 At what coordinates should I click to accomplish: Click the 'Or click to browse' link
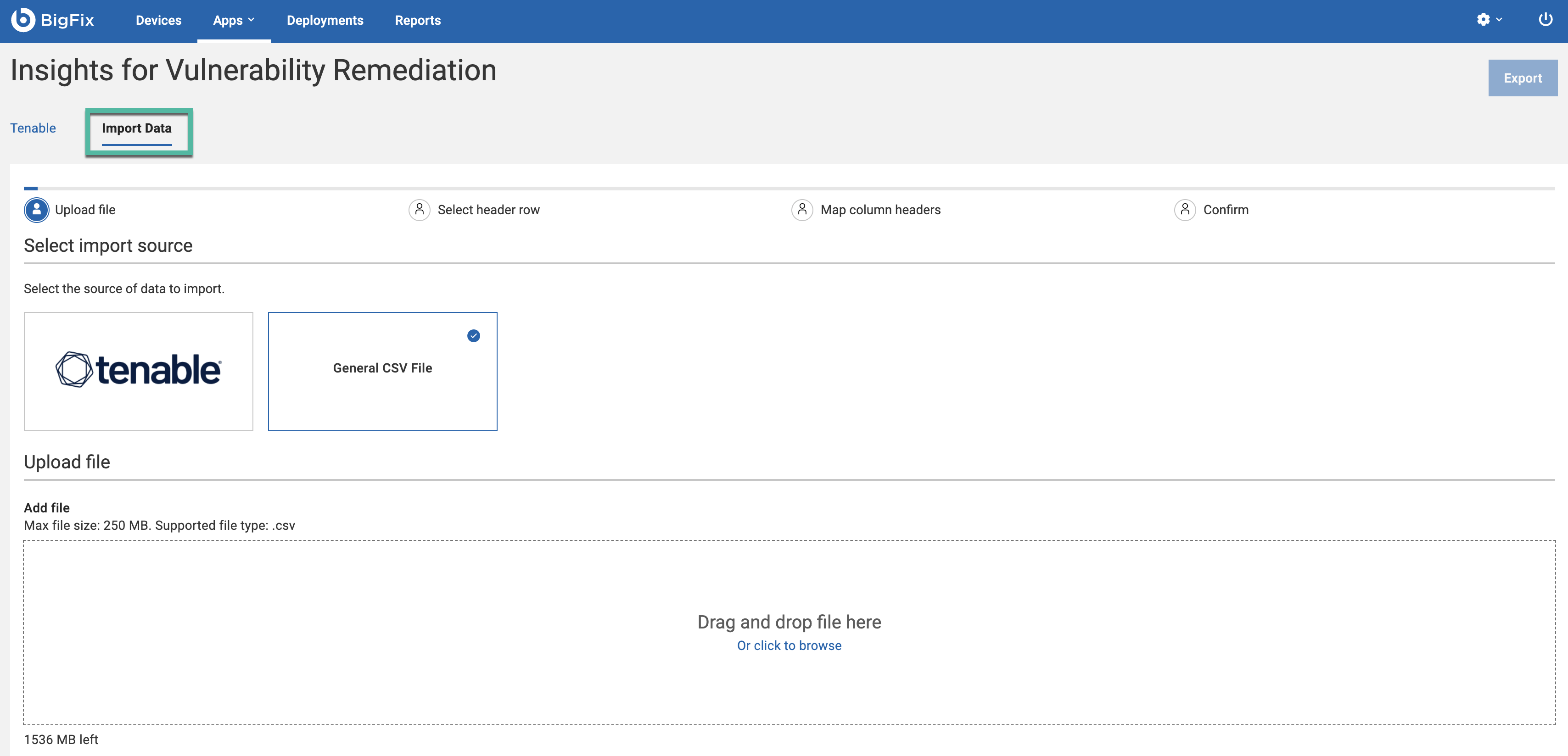click(789, 645)
